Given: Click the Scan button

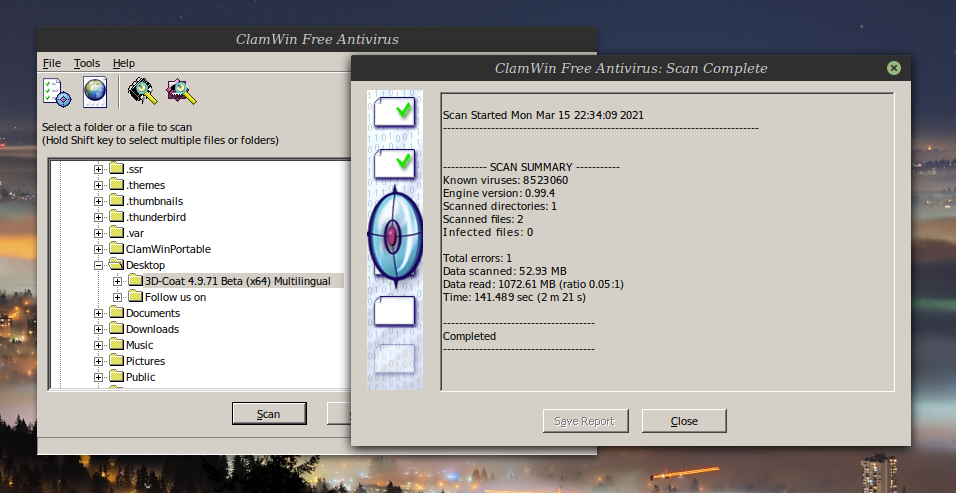Looking at the screenshot, I should pyautogui.click(x=269, y=414).
